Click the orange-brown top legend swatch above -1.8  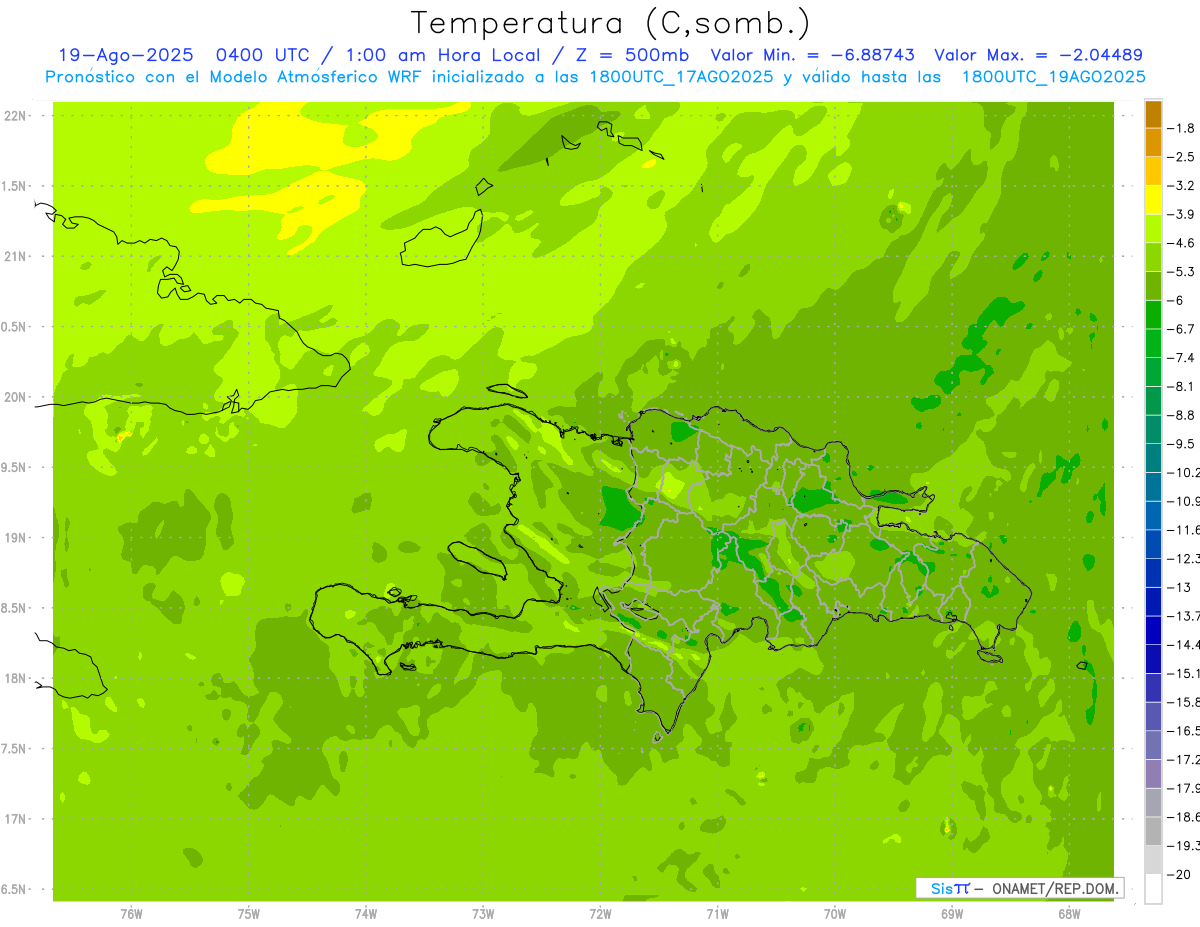[x=1153, y=114]
